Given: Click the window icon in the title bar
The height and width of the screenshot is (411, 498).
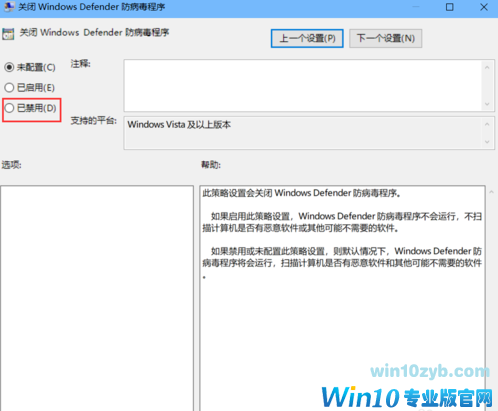Looking at the screenshot, I should coord(9,7).
